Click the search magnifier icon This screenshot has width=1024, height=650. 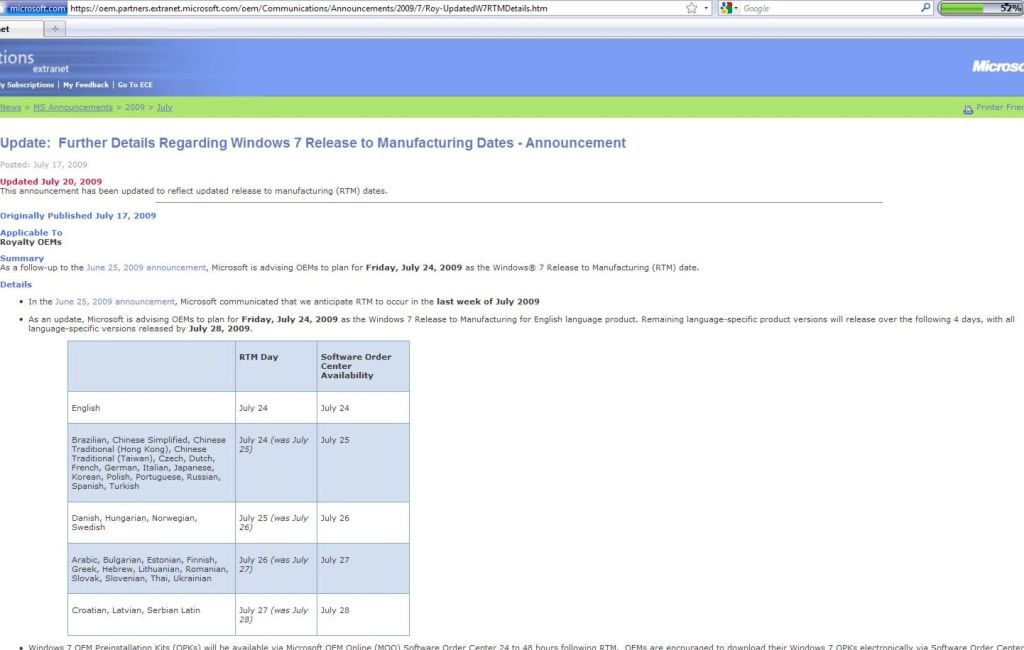coord(925,8)
